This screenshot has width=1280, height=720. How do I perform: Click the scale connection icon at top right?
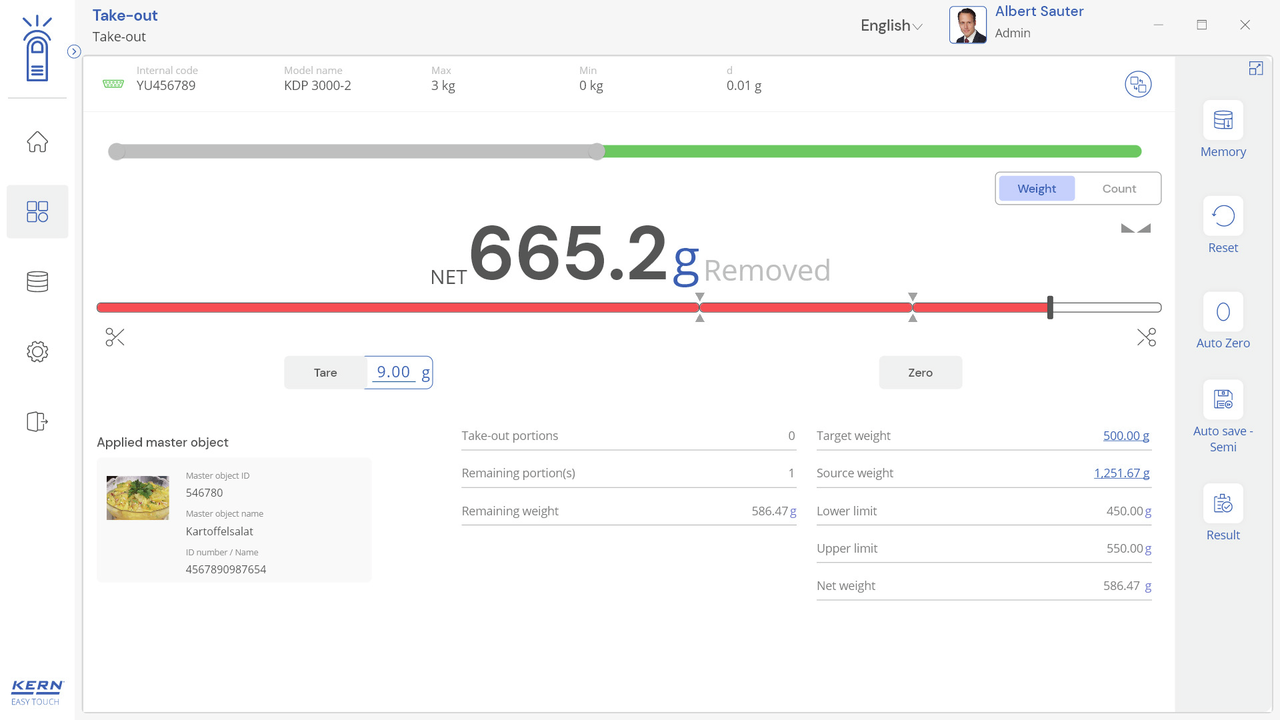coord(1137,85)
